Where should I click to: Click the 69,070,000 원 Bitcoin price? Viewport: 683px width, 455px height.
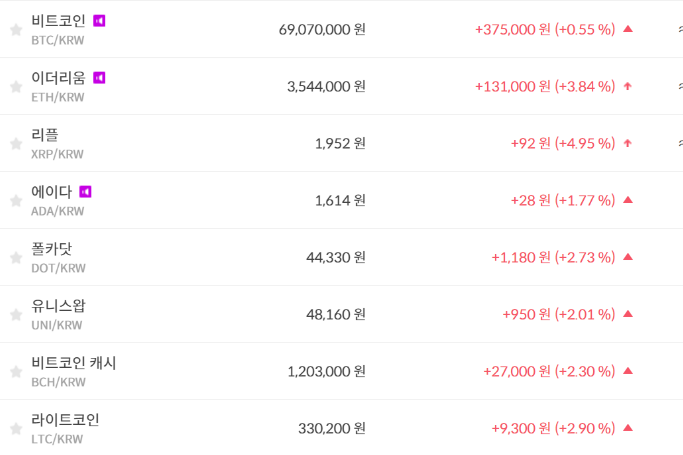coord(322,29)
